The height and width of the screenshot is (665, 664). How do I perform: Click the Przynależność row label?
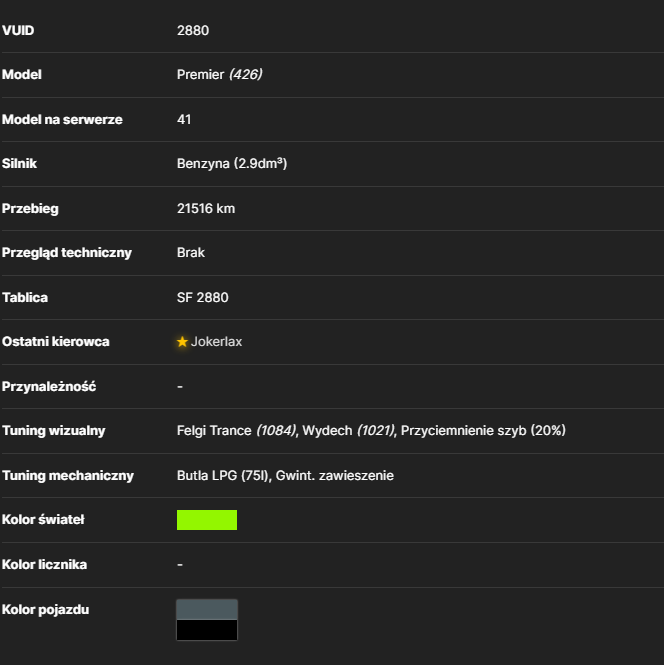tap(49, 387)
